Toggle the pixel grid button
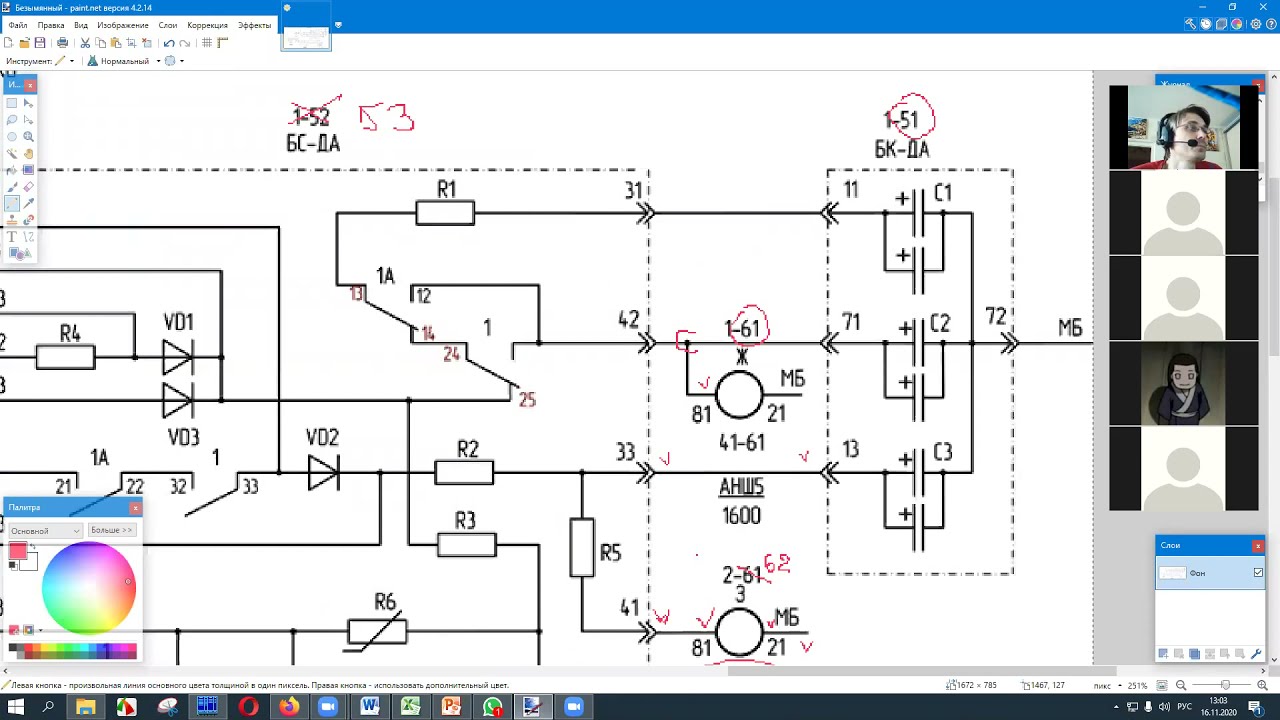1280x720 pixels. [x=207, y=43]
